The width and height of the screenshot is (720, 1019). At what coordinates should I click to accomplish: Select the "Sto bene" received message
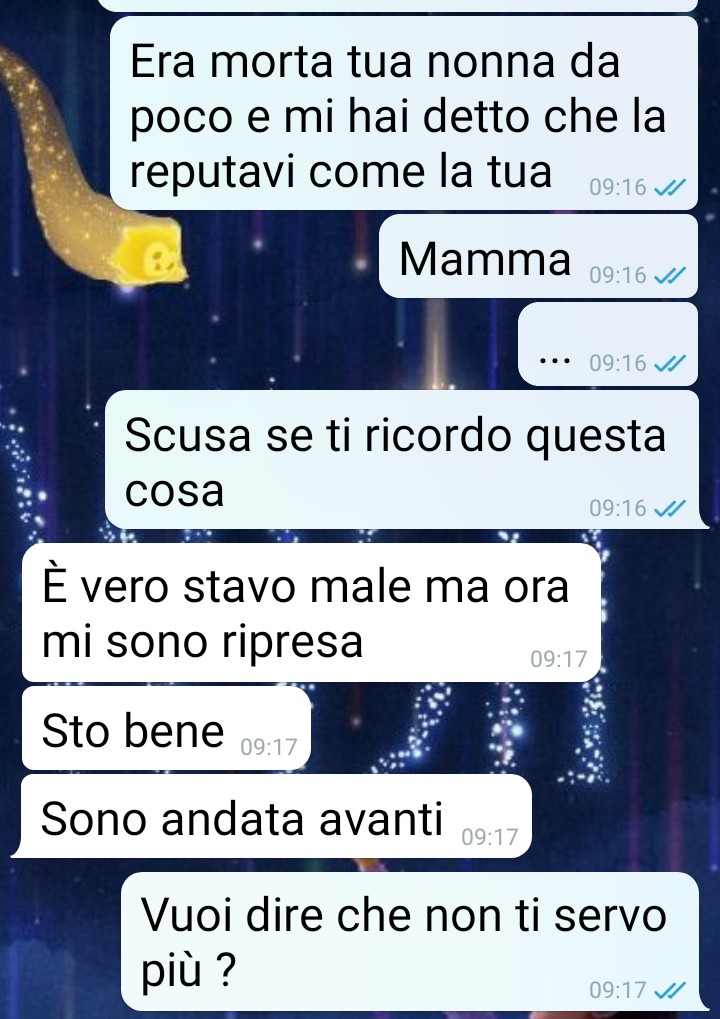[x=166, y=728]
